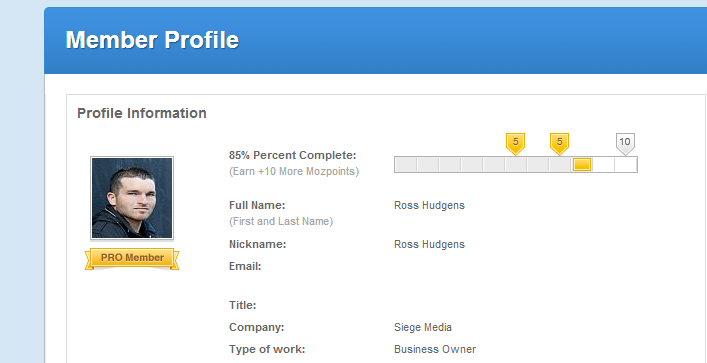
Task: Click the full name value Ross Hudgens
Action: [429, 206]
